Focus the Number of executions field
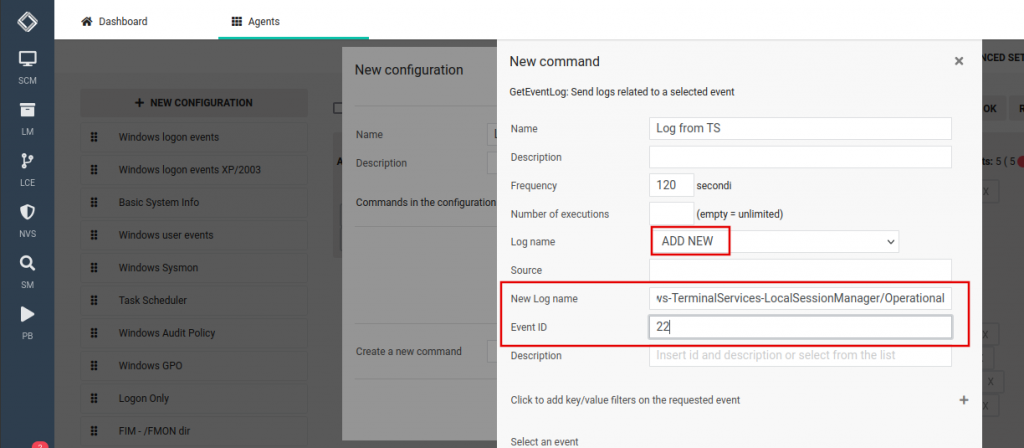The image size is (1024, 448). (x=671, y=214)
